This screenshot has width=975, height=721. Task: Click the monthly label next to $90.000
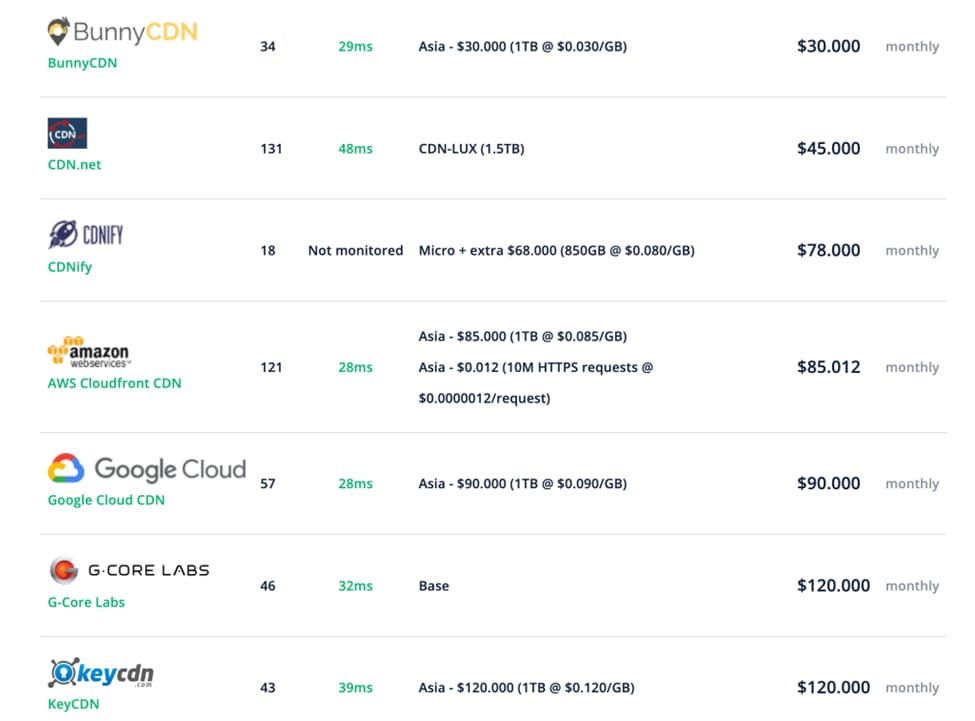(x=912, y=483)
